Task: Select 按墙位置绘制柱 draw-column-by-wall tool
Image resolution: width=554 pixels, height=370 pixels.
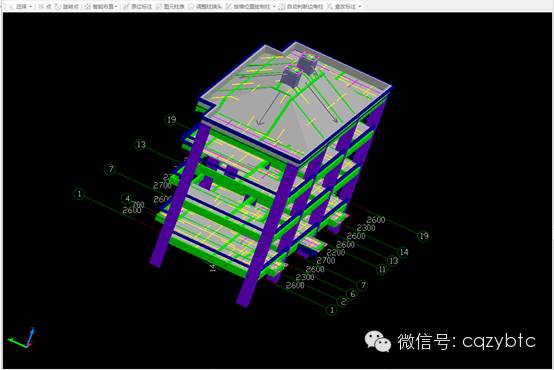Action: [x=248, y=6]
